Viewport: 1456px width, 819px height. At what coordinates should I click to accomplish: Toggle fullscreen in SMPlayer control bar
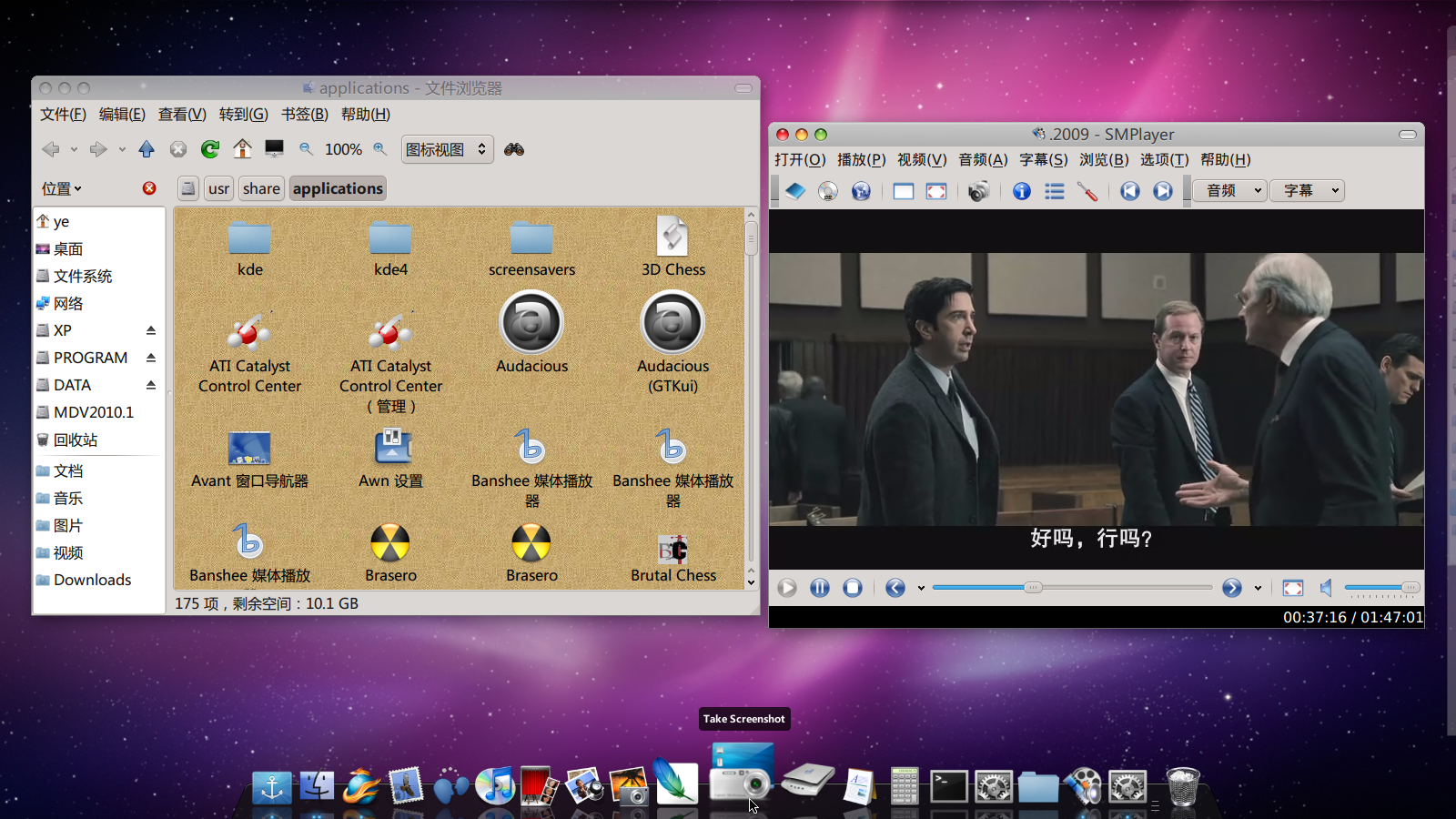point(1293,588)
